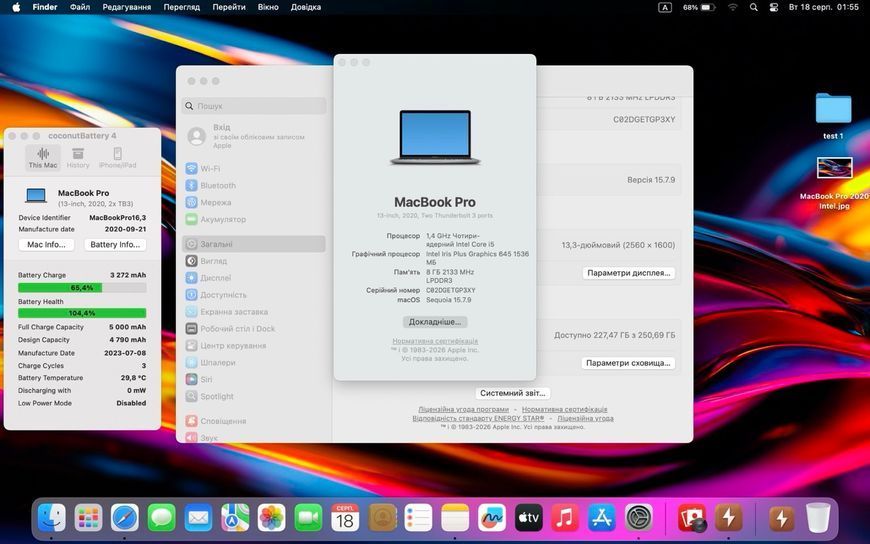Select Акумулятор in Settings sidebar
Image resolution: width=870 pixels, height=544 pixels.
254,219
